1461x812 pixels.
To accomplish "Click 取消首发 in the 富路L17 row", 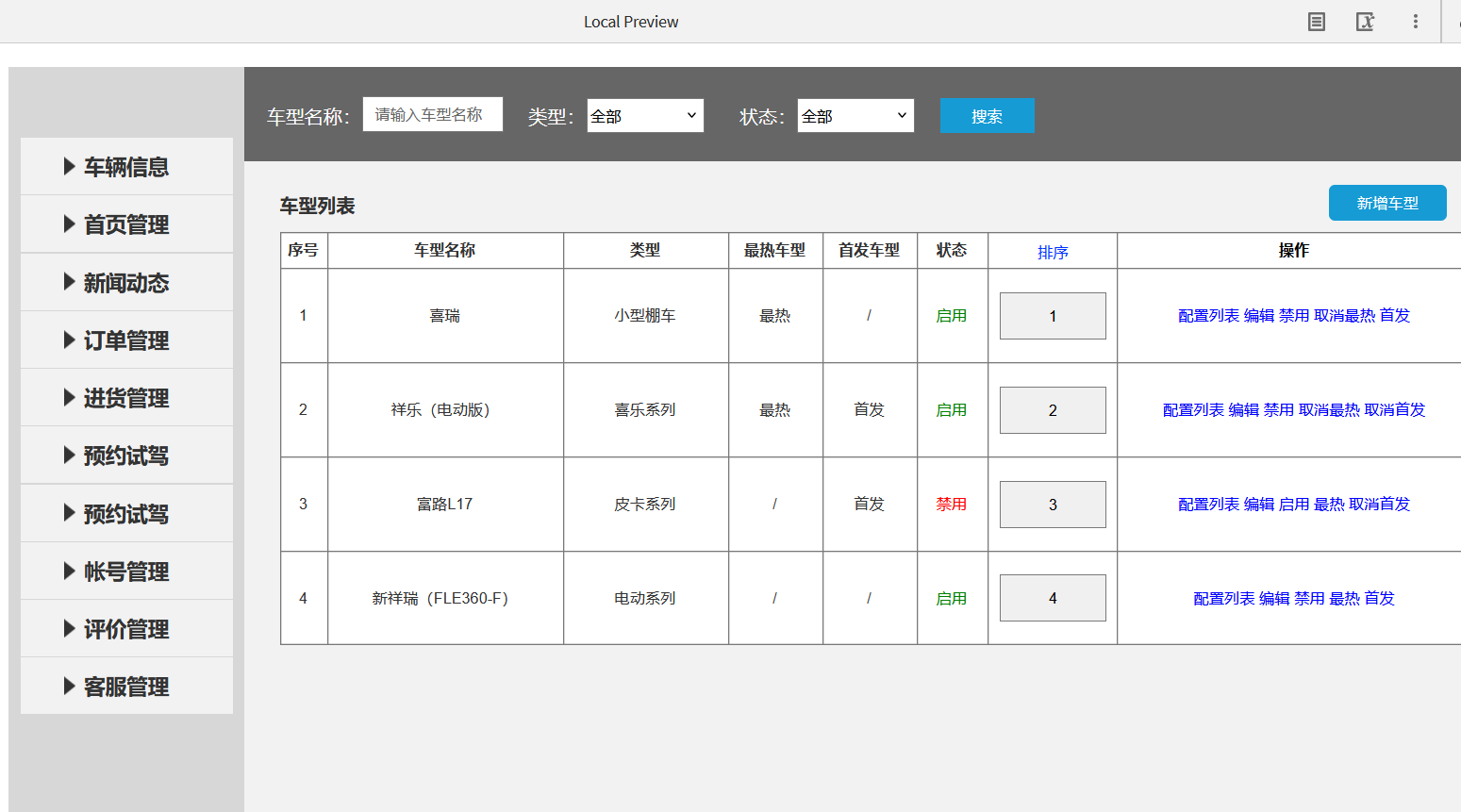I will pyautogui.click(x=1380, y=505).
